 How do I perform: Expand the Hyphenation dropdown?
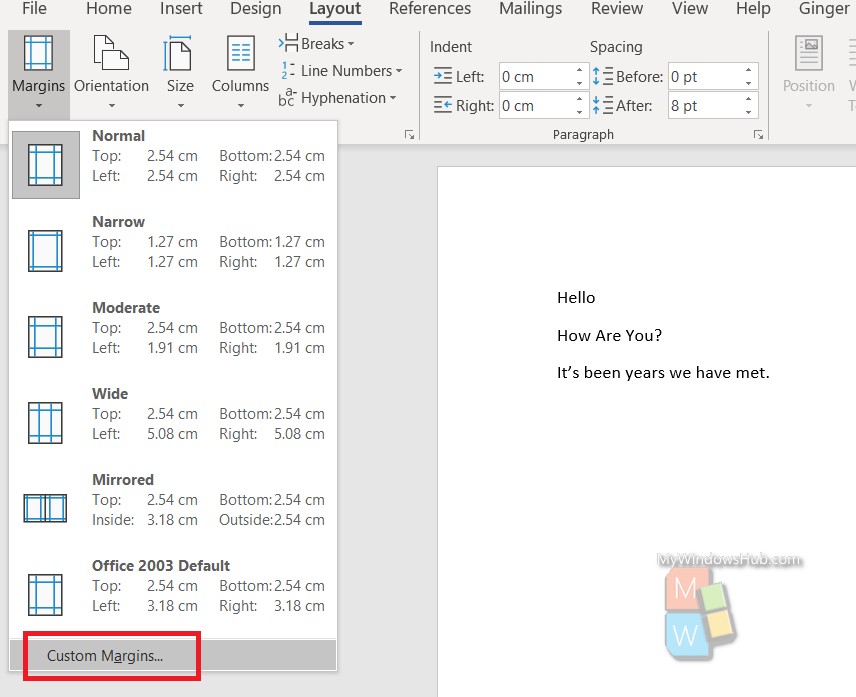tap(393, 97)
